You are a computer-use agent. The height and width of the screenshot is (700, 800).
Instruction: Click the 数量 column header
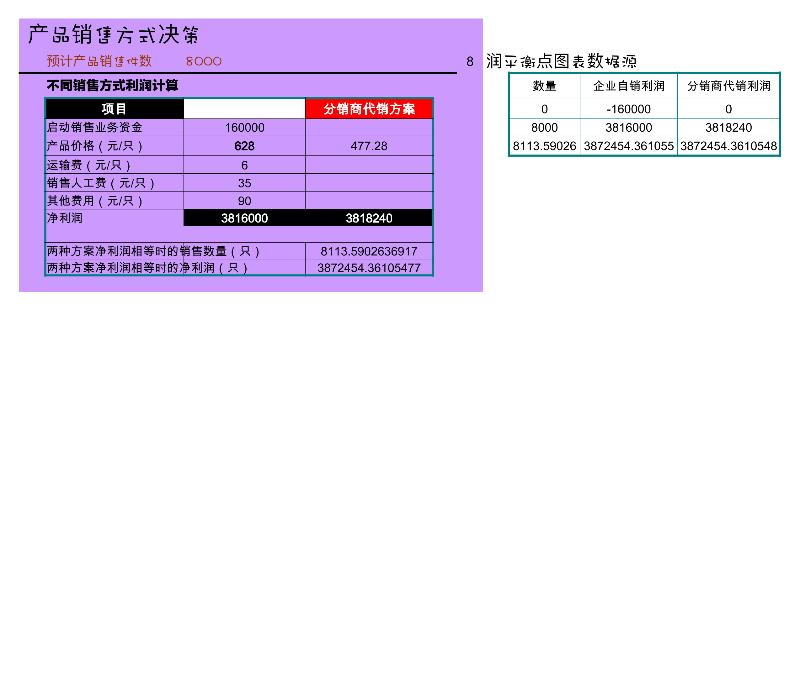pos(544,86)
